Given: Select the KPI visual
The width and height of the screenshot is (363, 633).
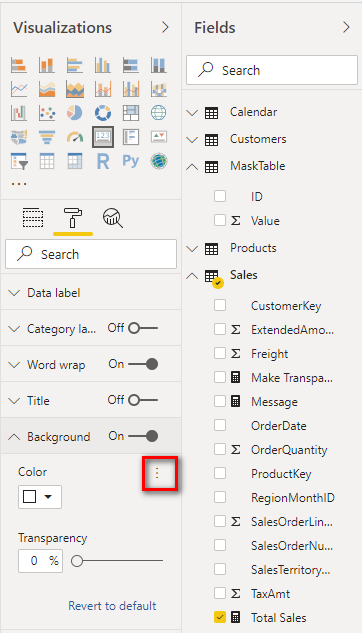Looking at the screenshot, I should click(x=159, y=137).
